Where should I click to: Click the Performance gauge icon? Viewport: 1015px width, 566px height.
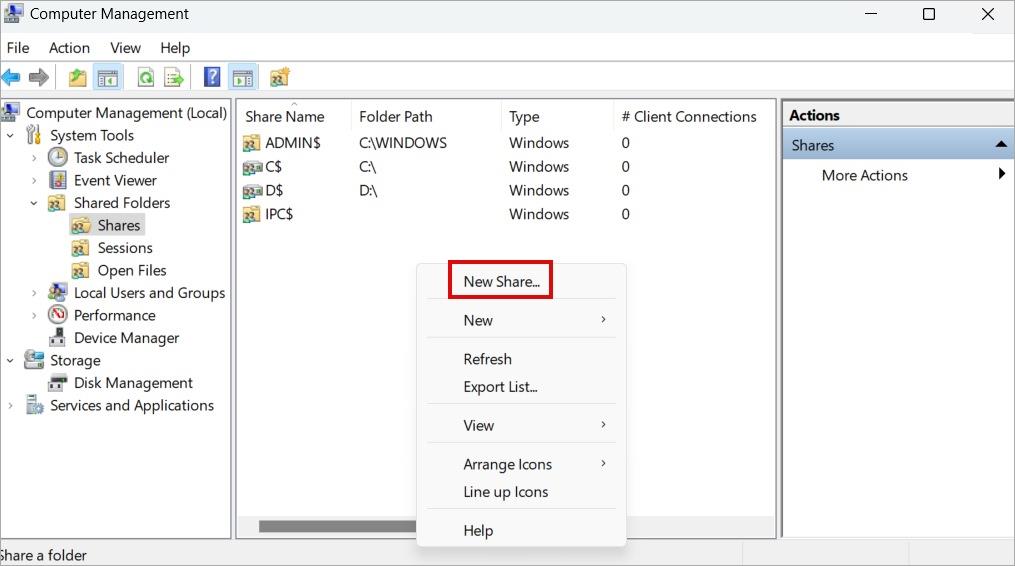58,315
